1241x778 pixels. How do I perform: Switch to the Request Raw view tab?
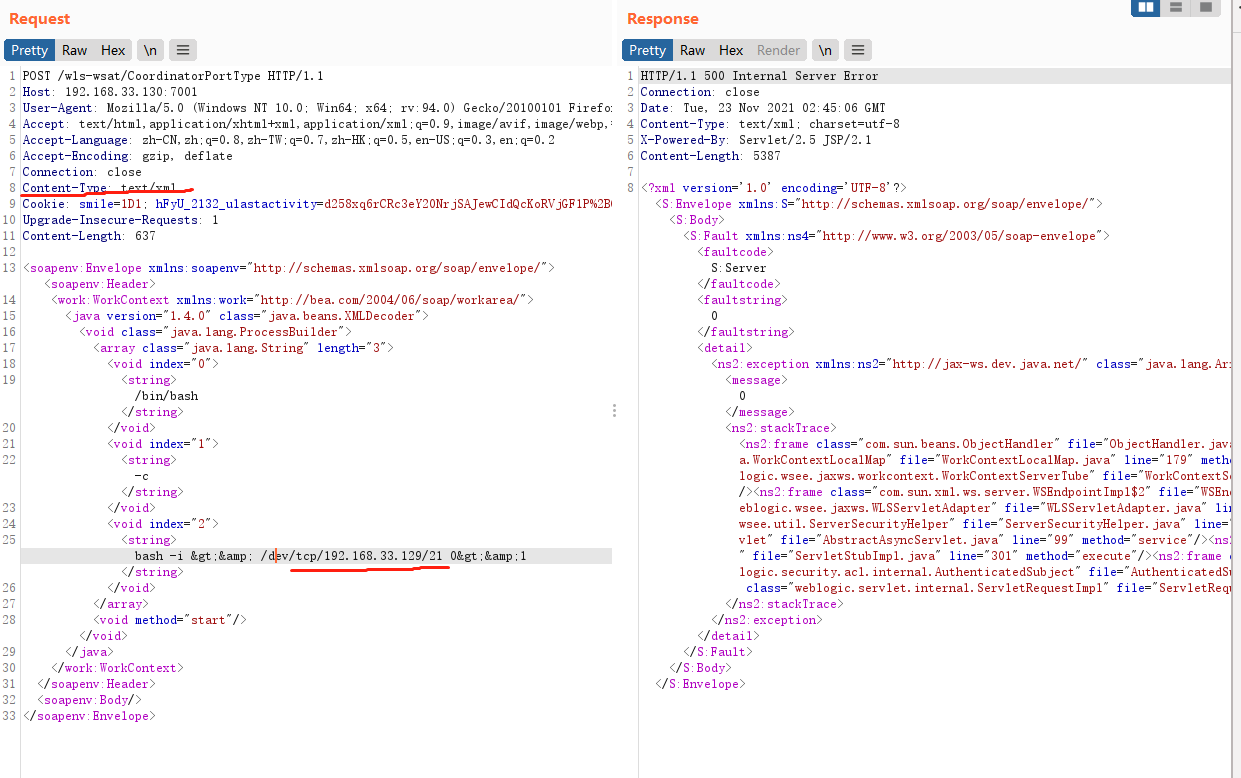74,50
